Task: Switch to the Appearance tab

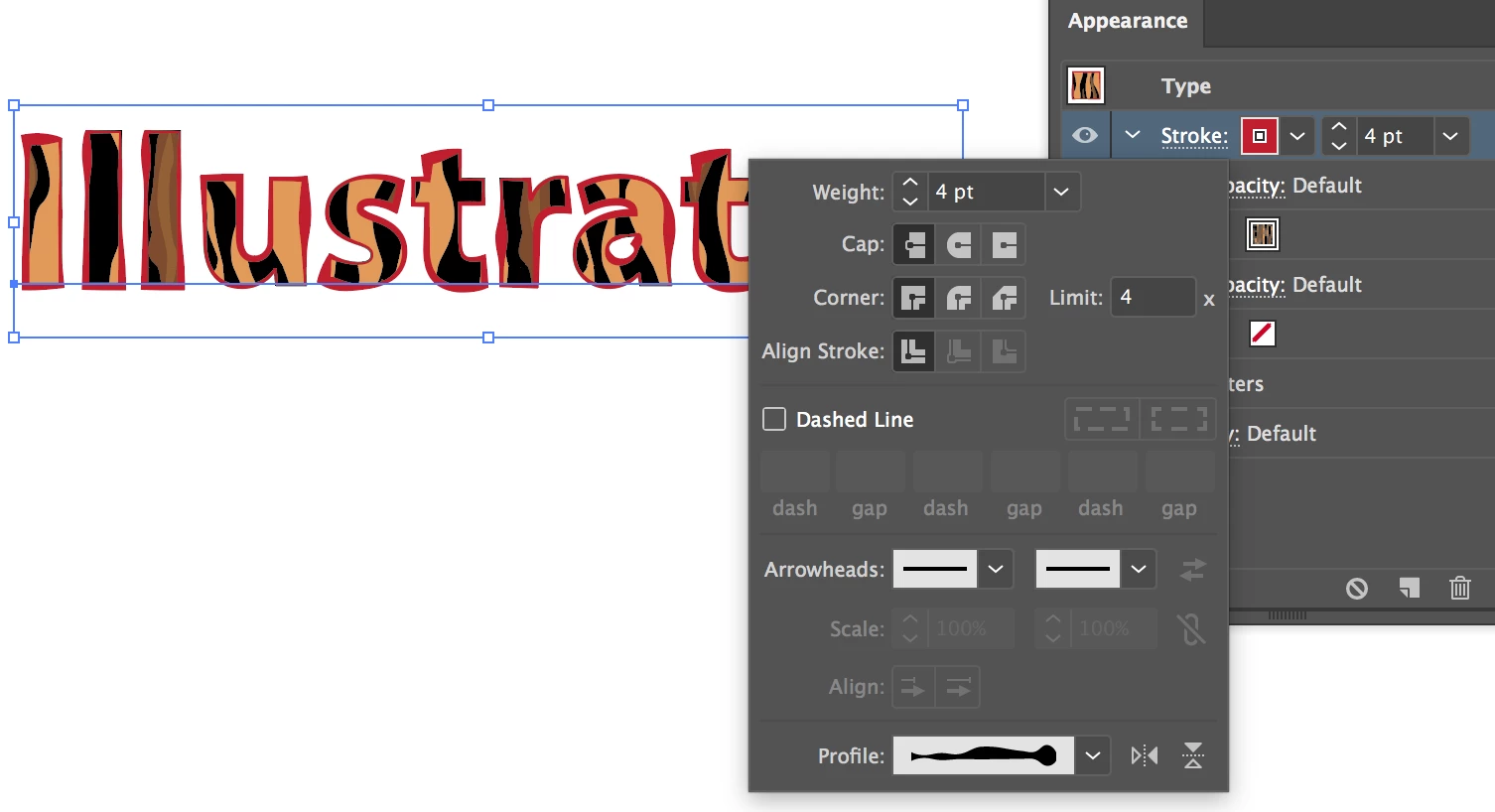Action: click(1127, 21)
